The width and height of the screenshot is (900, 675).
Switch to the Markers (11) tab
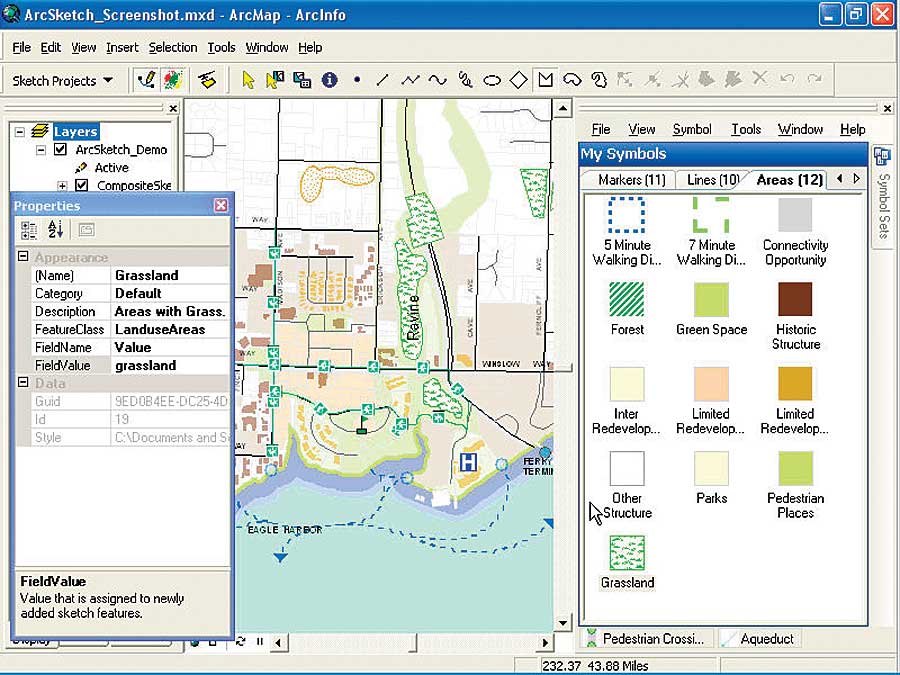631,180
